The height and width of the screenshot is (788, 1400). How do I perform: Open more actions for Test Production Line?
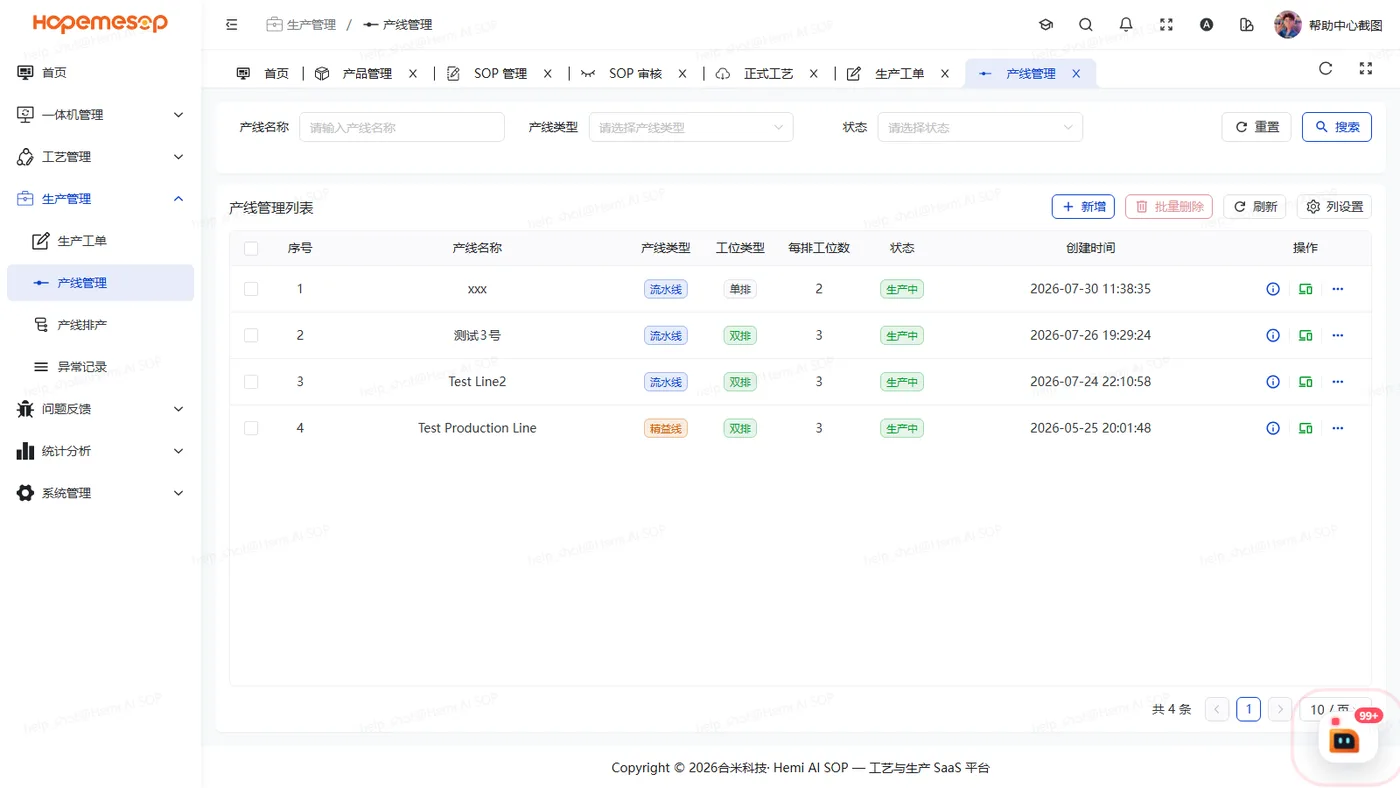(1338, 428)
